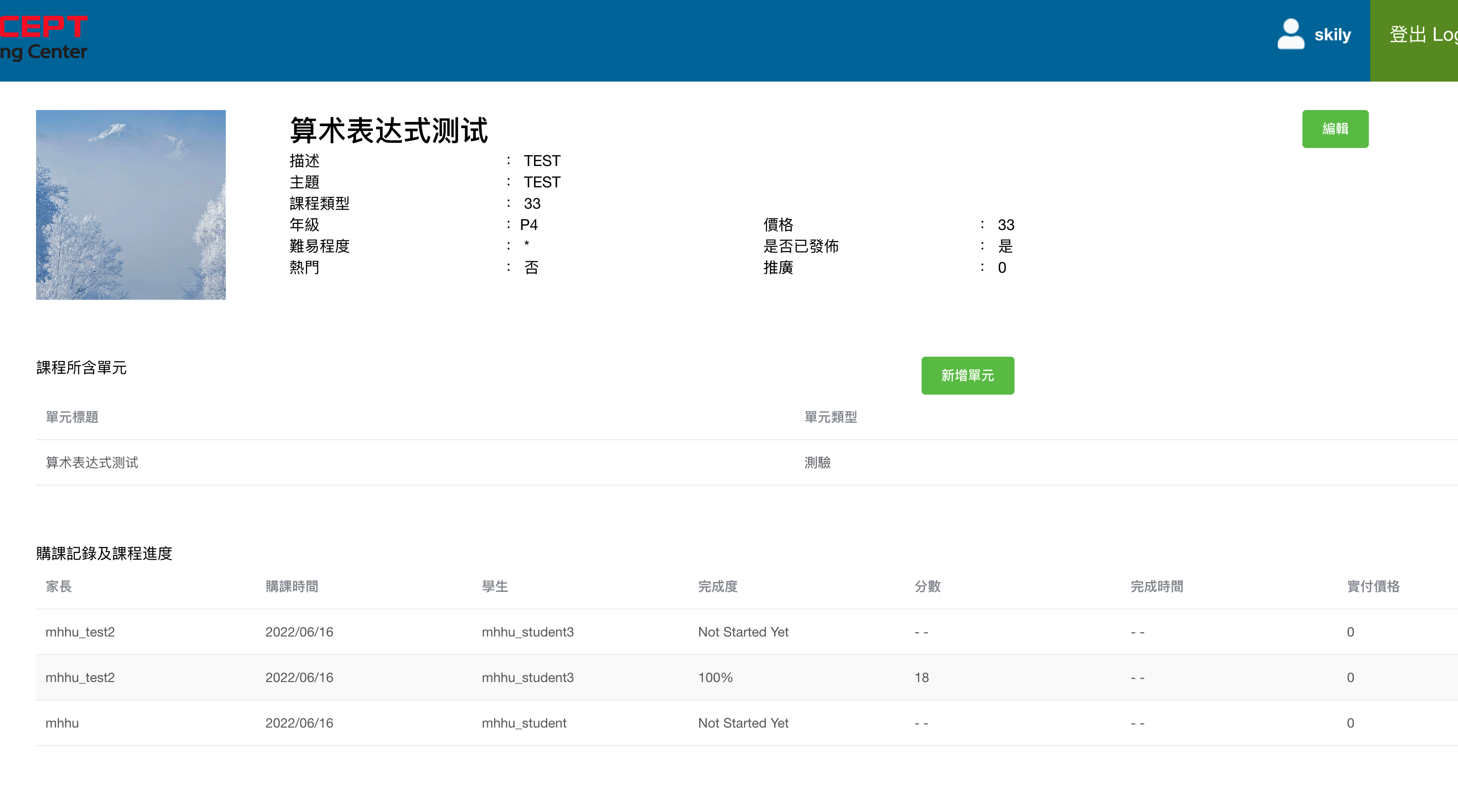Click the 實付價格 column header
Image resolution: width=1458 pixels, height=812 pixels.
pos(1373,587)
